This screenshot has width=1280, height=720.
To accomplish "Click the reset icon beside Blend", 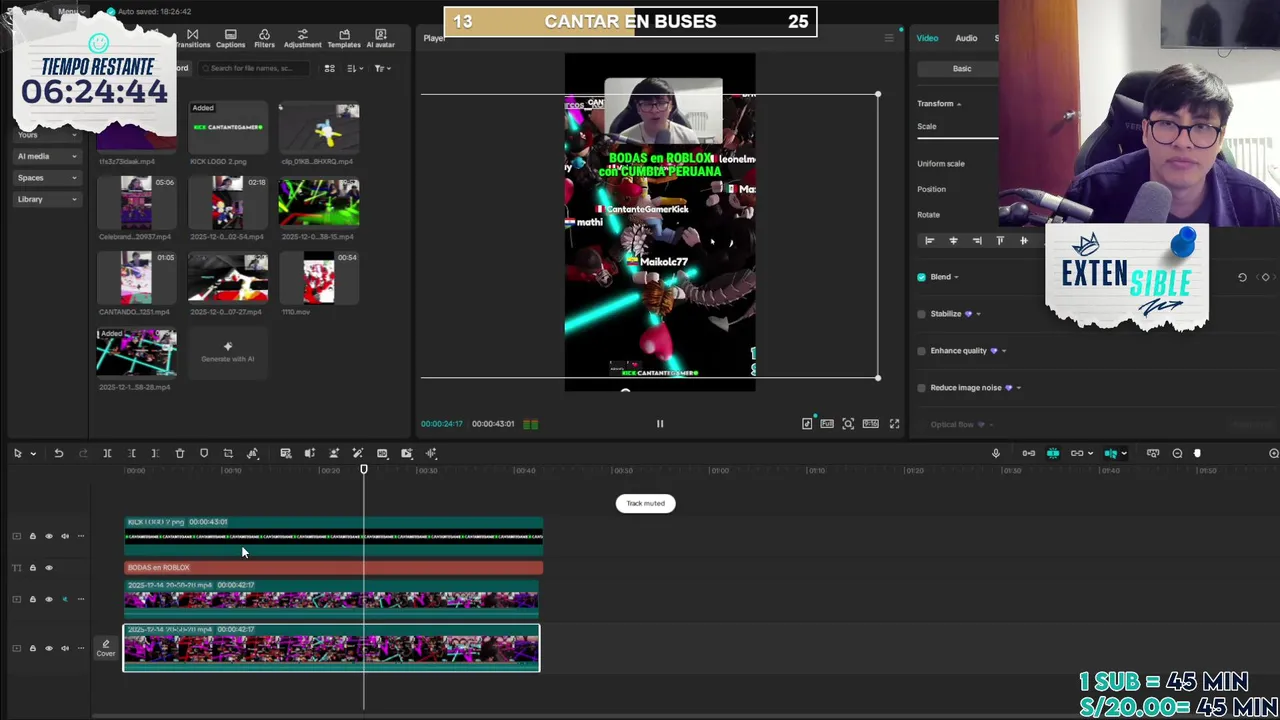I will pos(1242,277).
